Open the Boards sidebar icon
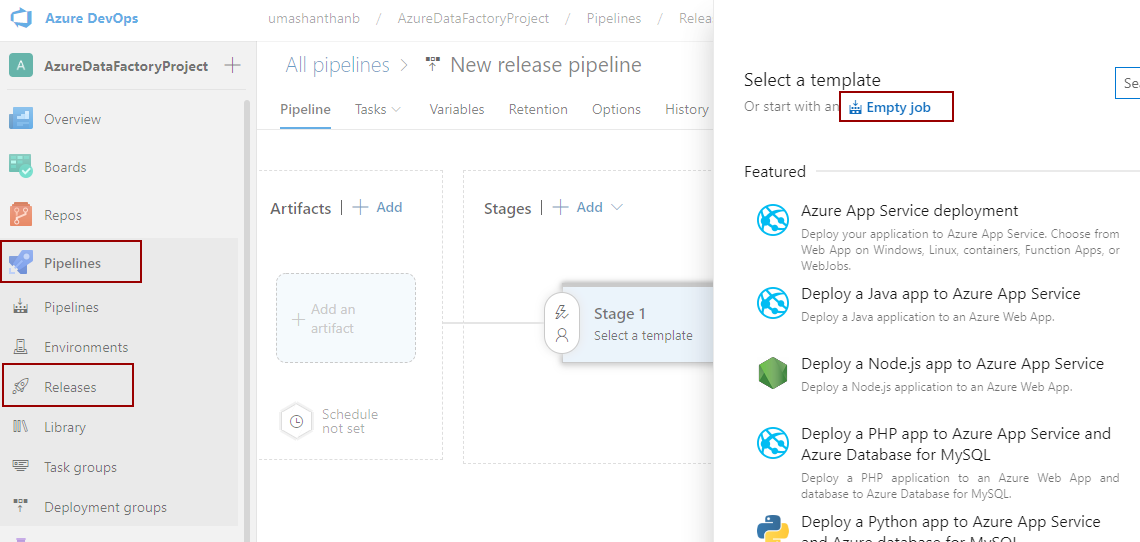 click(x=20, y=167)
